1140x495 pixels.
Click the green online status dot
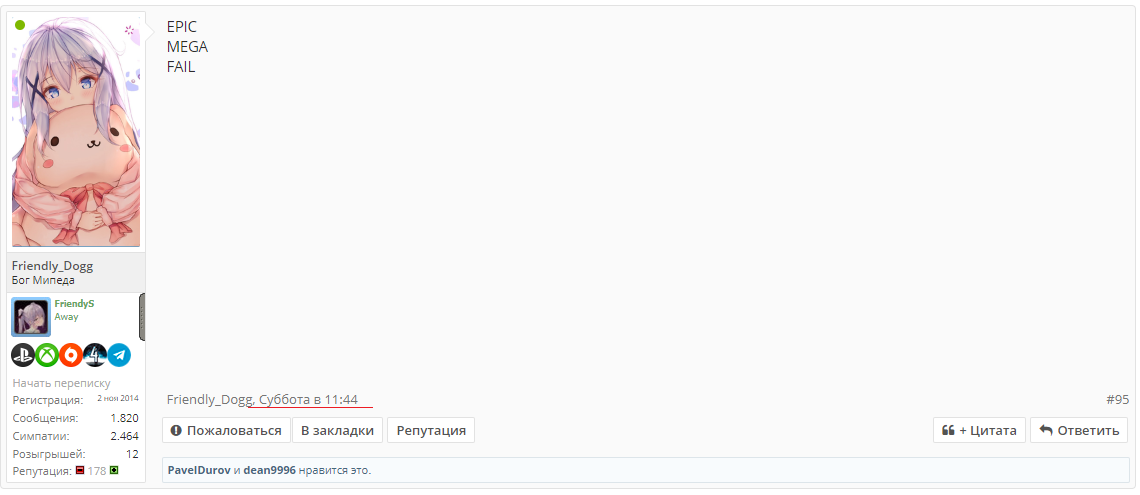20,25
